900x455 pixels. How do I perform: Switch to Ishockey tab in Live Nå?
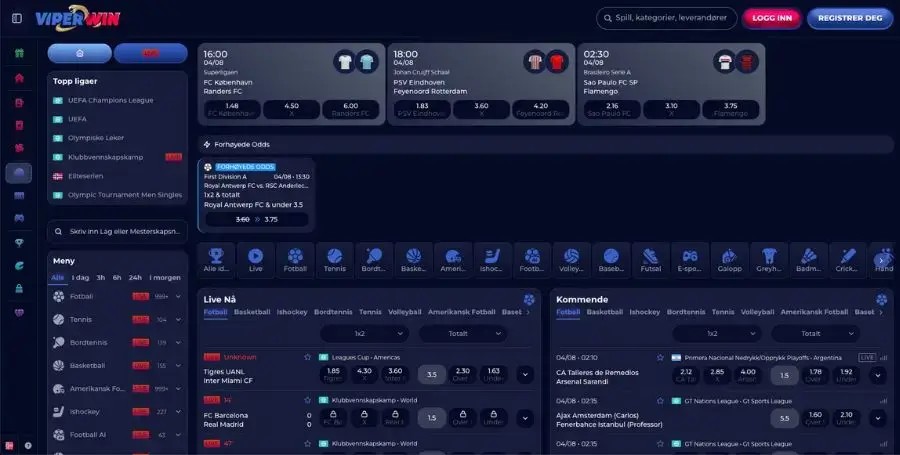[x=292, y=312]
